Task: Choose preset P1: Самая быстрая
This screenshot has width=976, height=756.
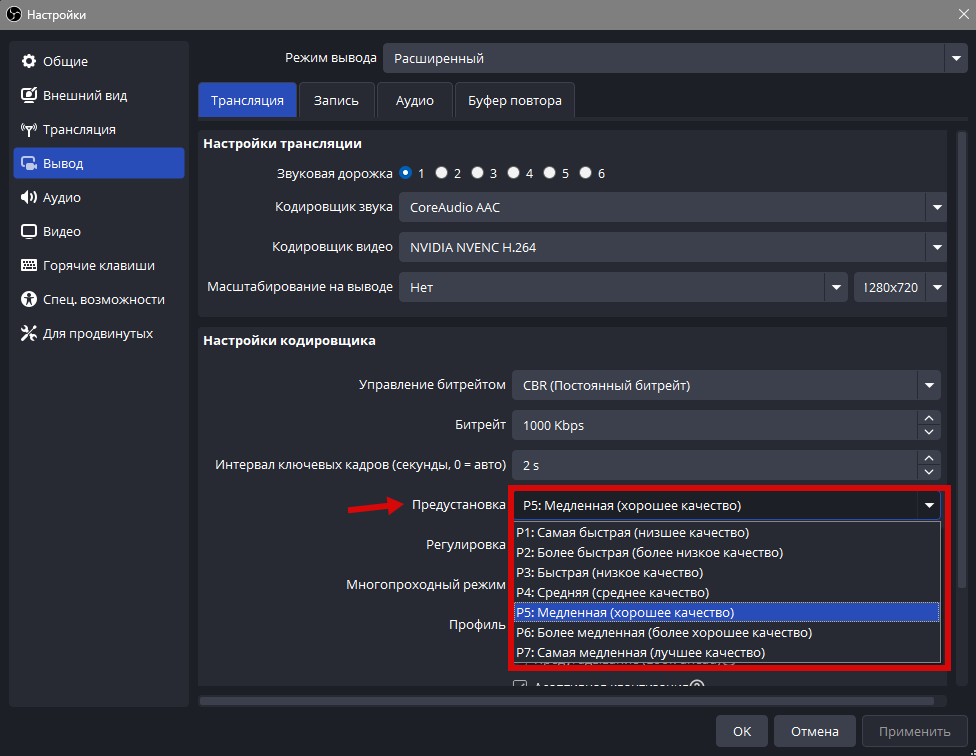Action: coord(726,533)
